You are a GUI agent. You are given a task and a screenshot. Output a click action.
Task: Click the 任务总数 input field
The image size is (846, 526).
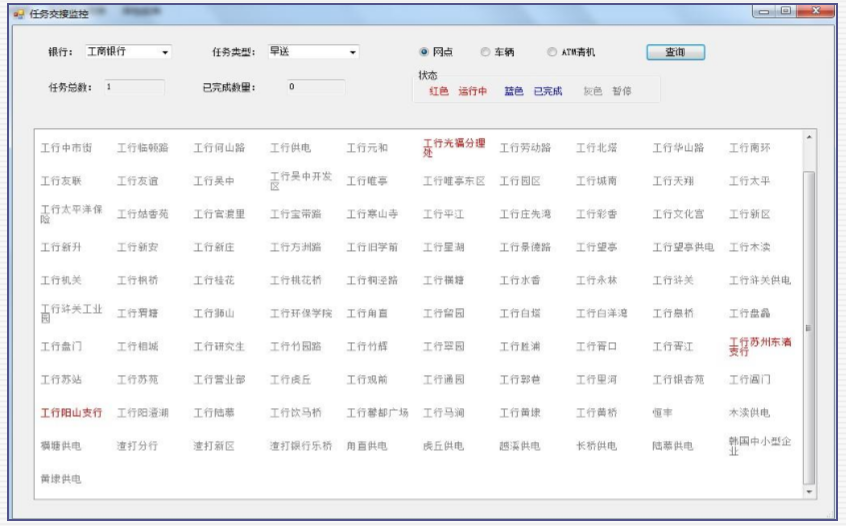pyautogui.click(x=134, y=87)
